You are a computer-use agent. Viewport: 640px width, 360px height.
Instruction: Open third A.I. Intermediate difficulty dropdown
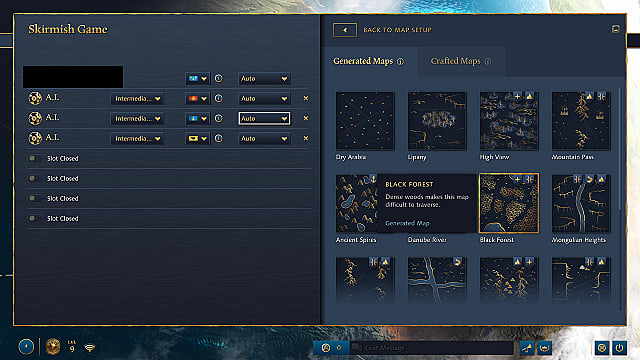[137, 138]
